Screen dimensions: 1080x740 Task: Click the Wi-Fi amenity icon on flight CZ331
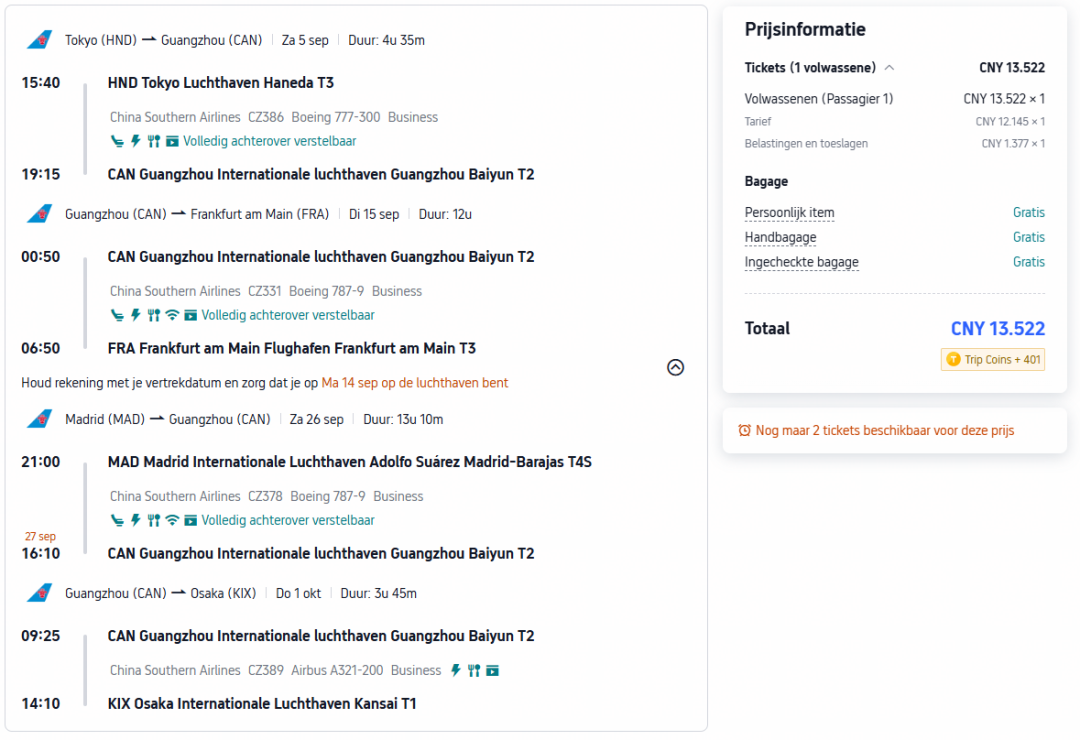click(172, 315)
